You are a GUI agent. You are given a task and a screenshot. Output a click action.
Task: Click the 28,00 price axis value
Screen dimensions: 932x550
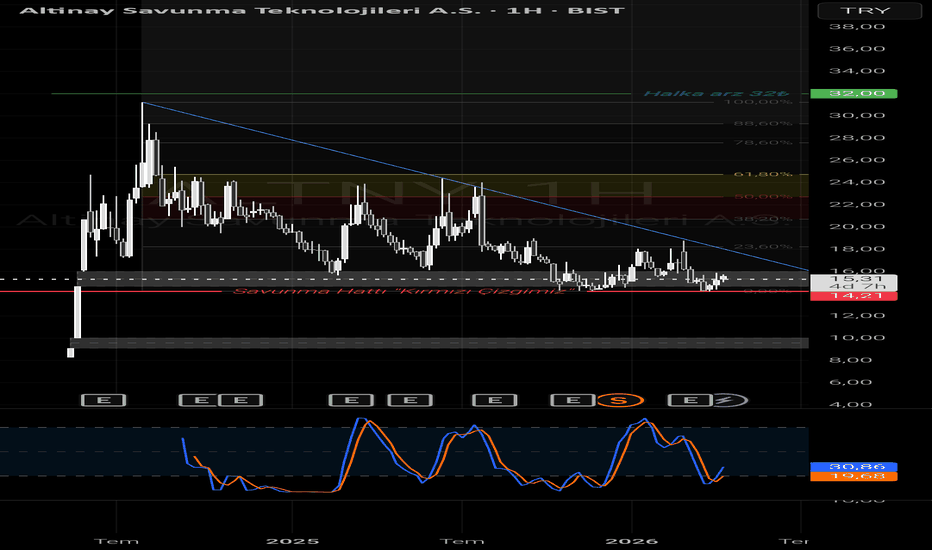coord(857,138)
